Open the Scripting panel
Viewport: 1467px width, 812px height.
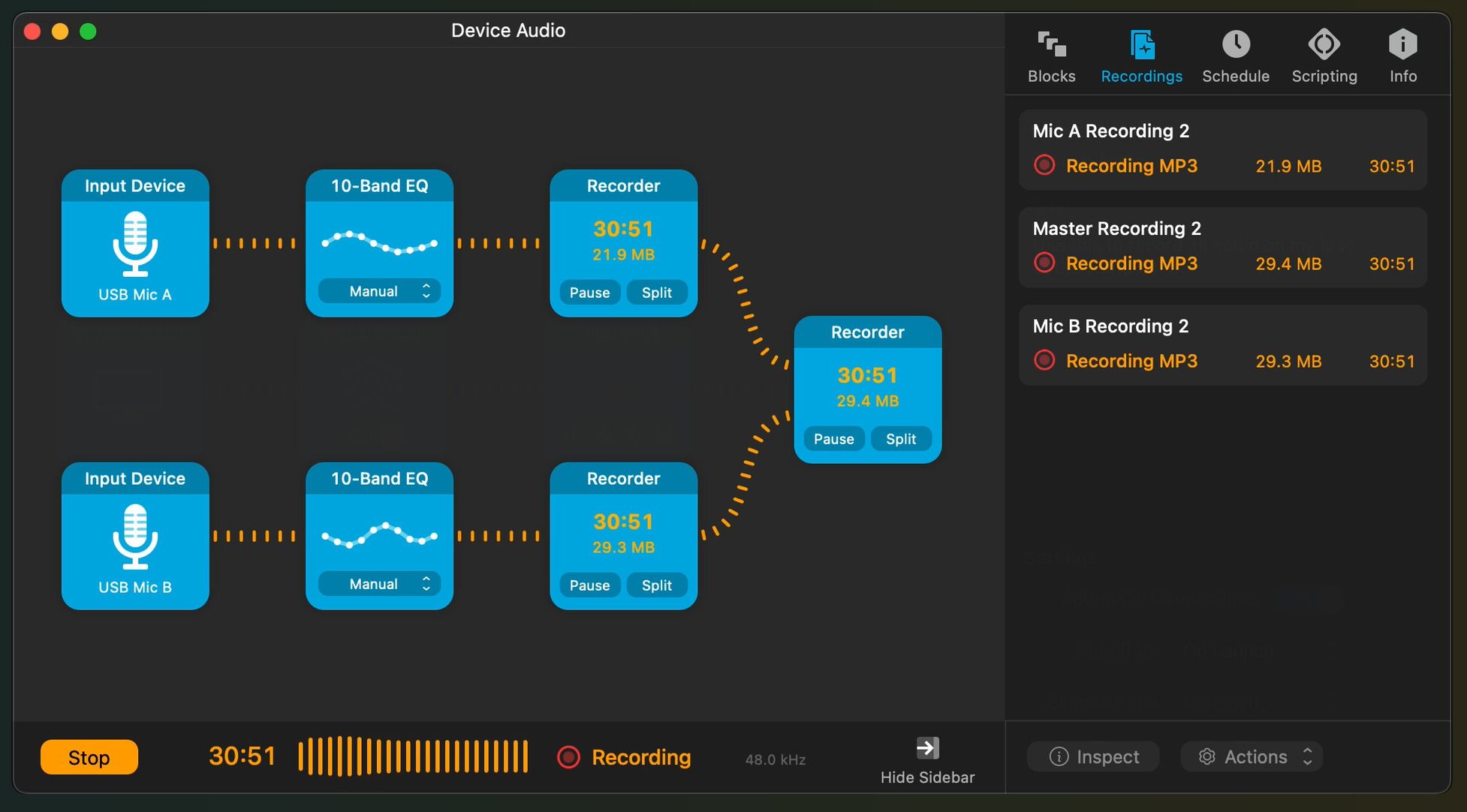point(1324,53)
